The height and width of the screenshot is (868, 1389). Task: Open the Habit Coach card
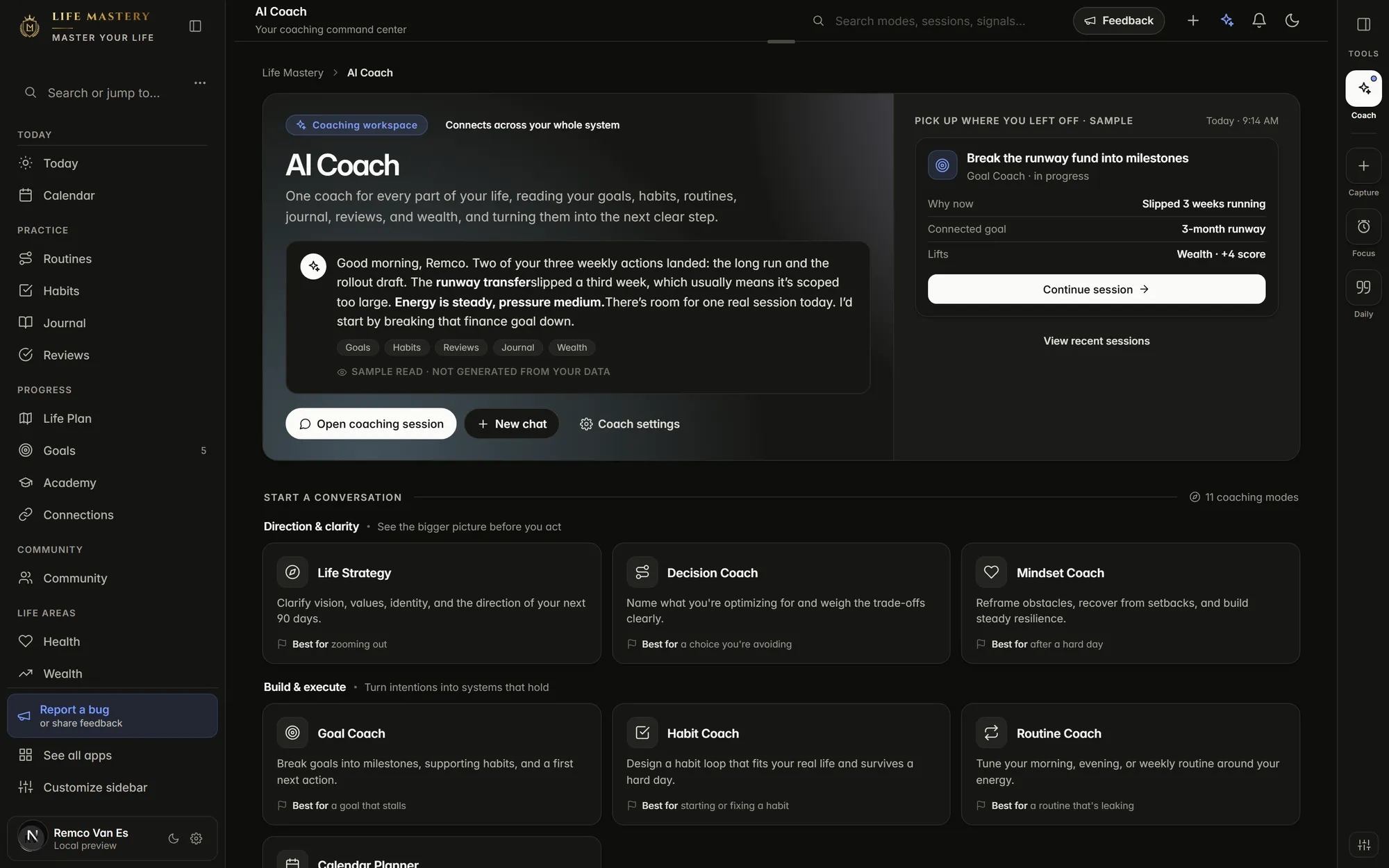pos(781,764)
